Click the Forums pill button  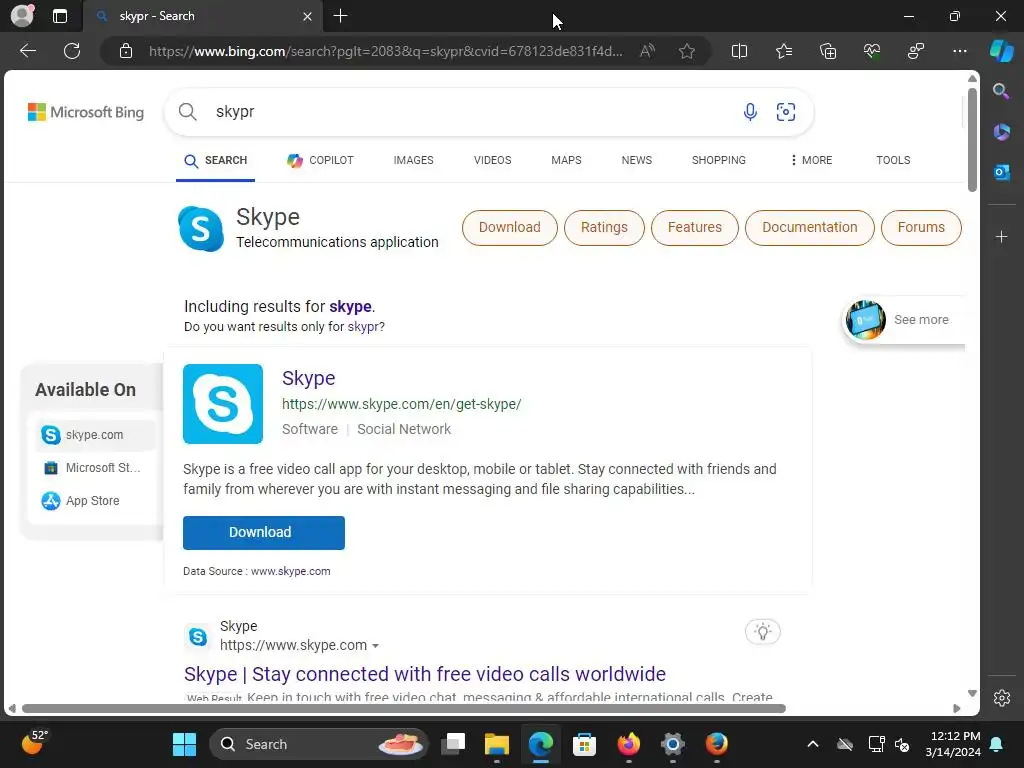921,227
